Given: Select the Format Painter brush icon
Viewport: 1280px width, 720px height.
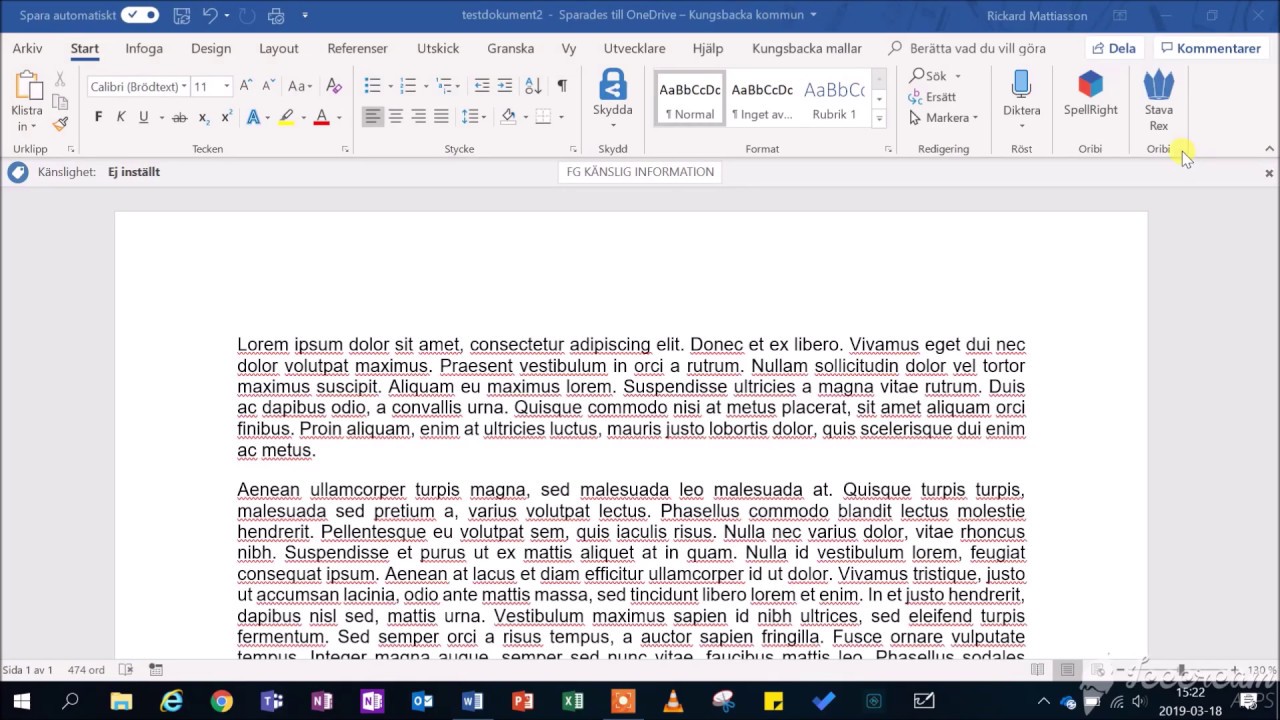Looking at the screenshot, I should tap(60, 124).
